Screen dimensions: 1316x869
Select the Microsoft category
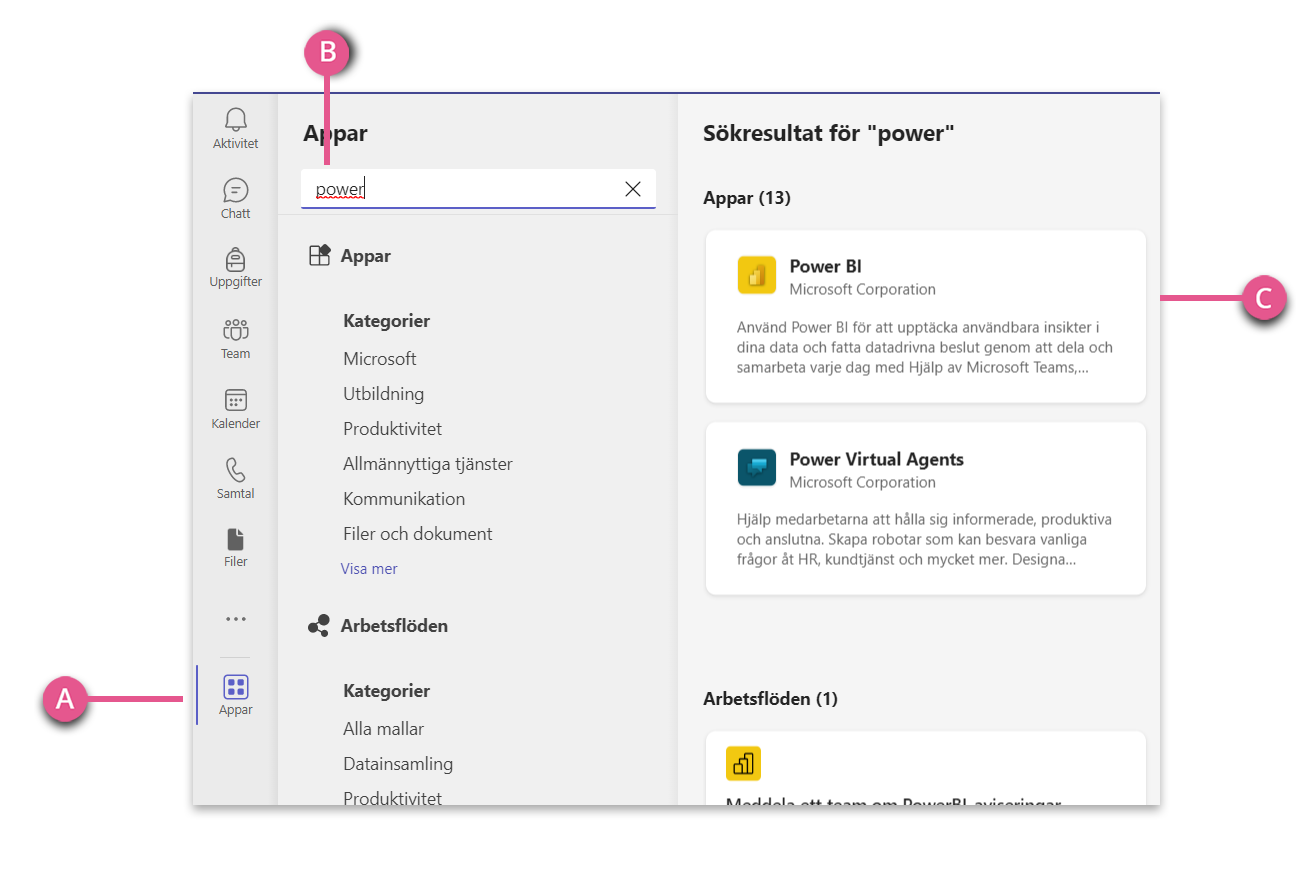(380, 359)
